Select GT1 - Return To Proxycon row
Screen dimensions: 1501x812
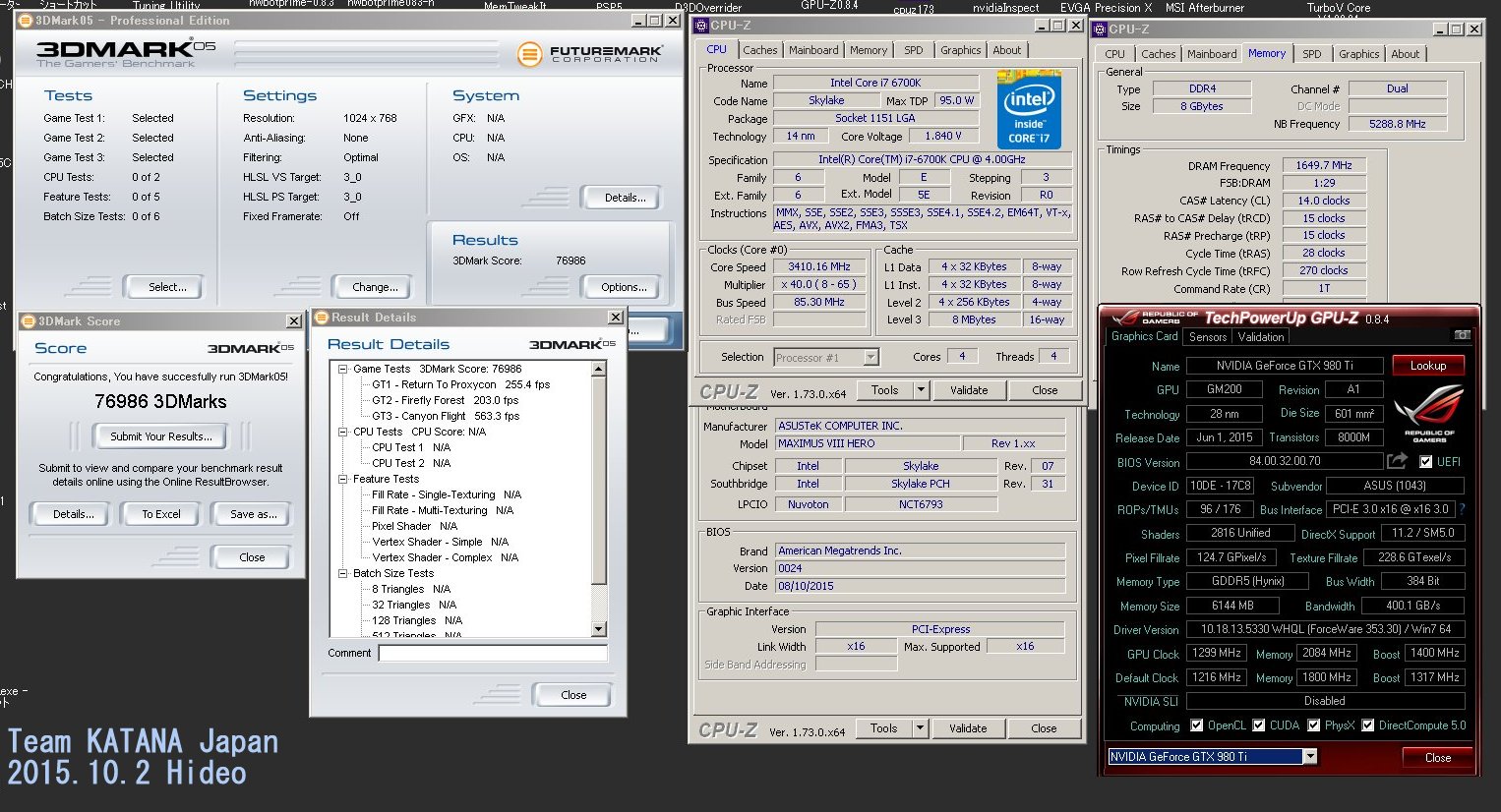click(x=460, y=384)
